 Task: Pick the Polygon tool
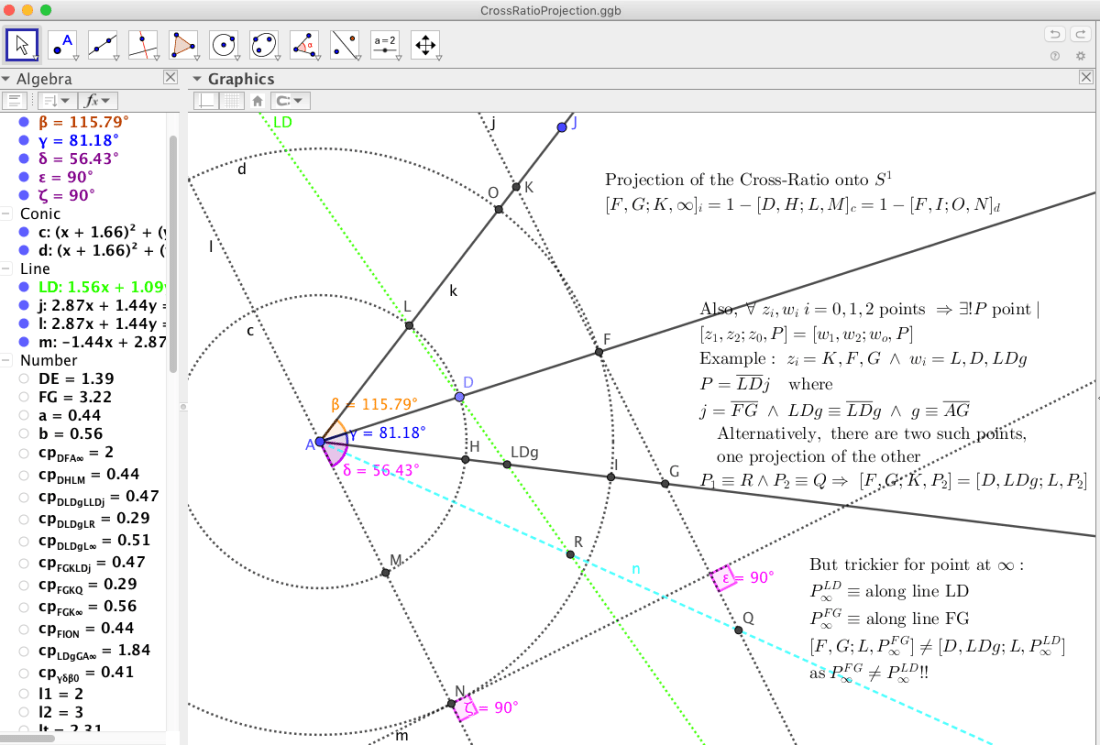pyautogui.click(x=184, y=44)
